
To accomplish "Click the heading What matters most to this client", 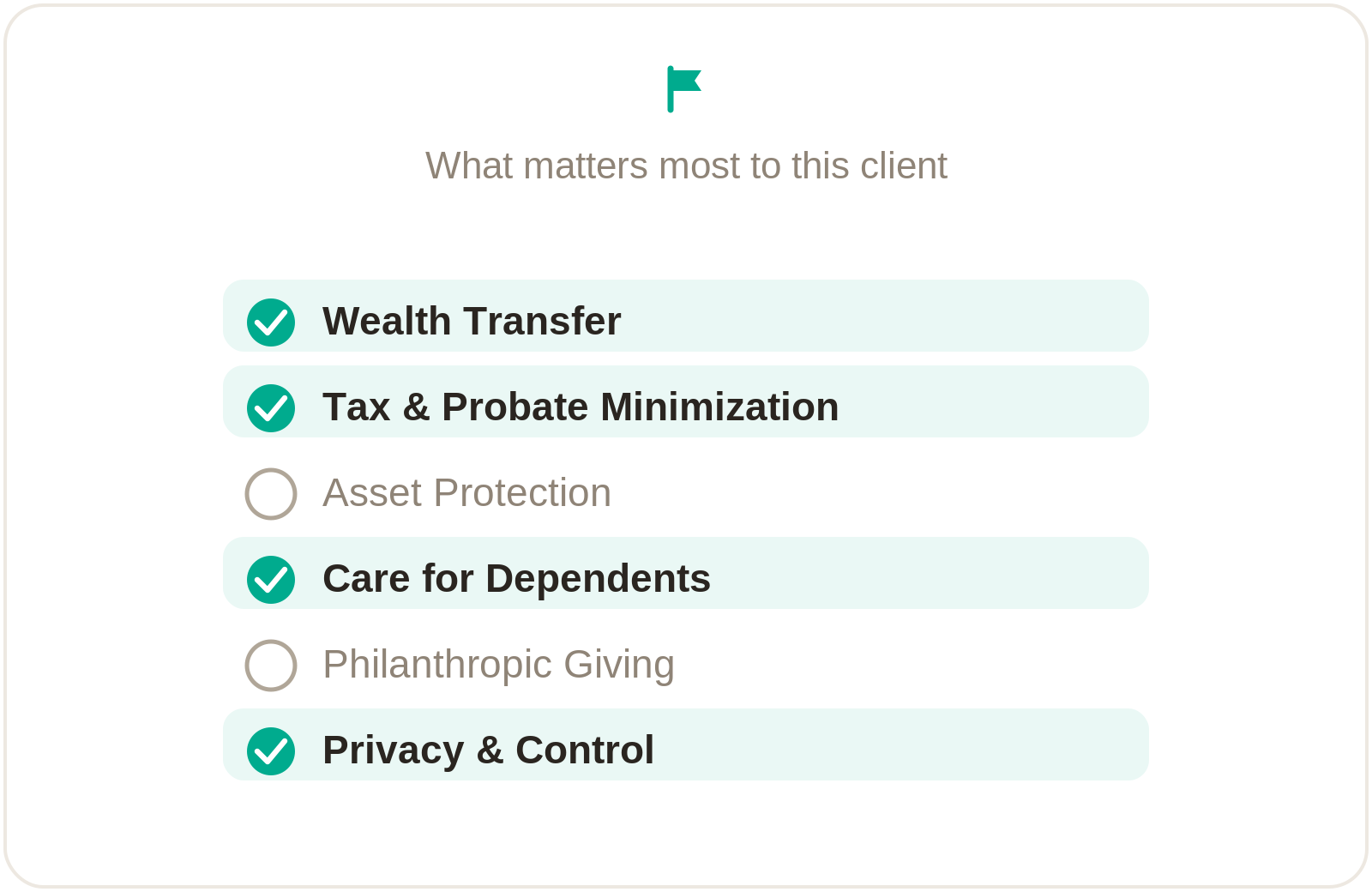I will pyautogui.click(x=686, y=166).
